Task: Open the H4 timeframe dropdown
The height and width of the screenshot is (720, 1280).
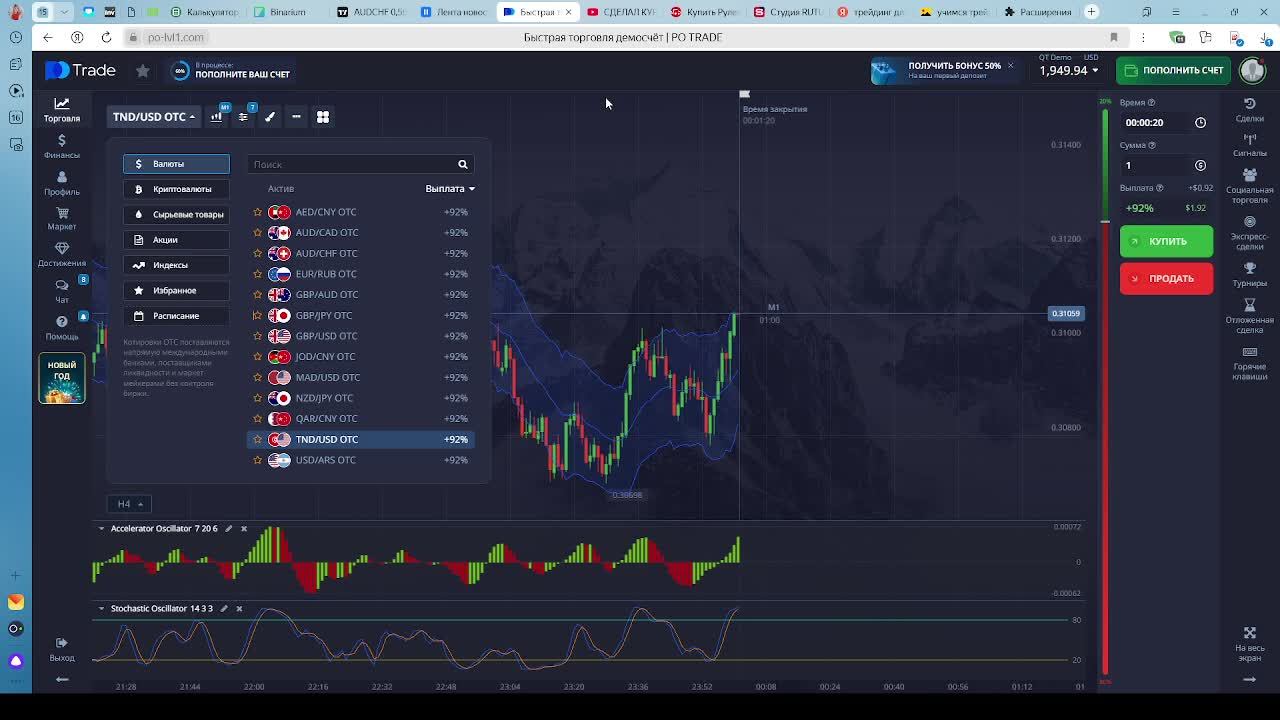Action: (130, 504)
